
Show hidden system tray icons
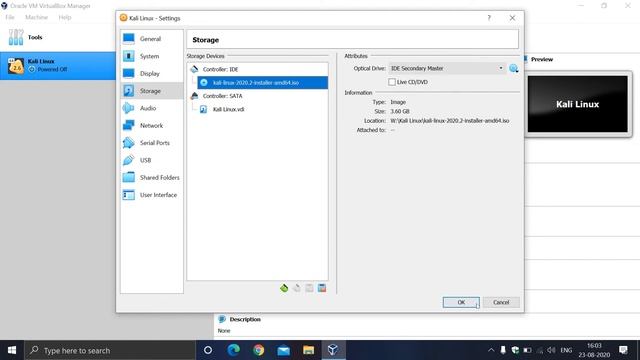pyautogui.click(x=491, y=350)
